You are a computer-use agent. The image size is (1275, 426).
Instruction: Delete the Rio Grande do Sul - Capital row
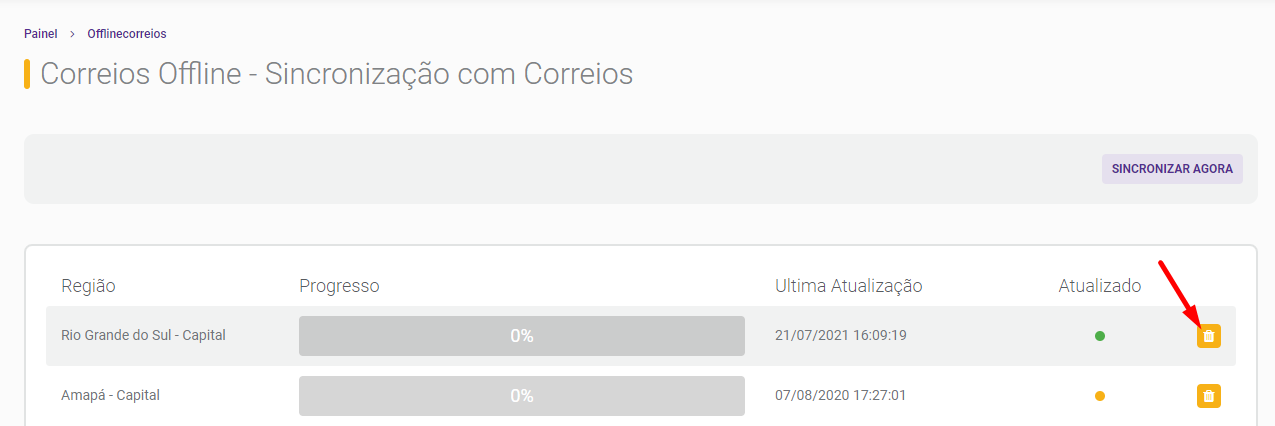[x=1209, y=336]
